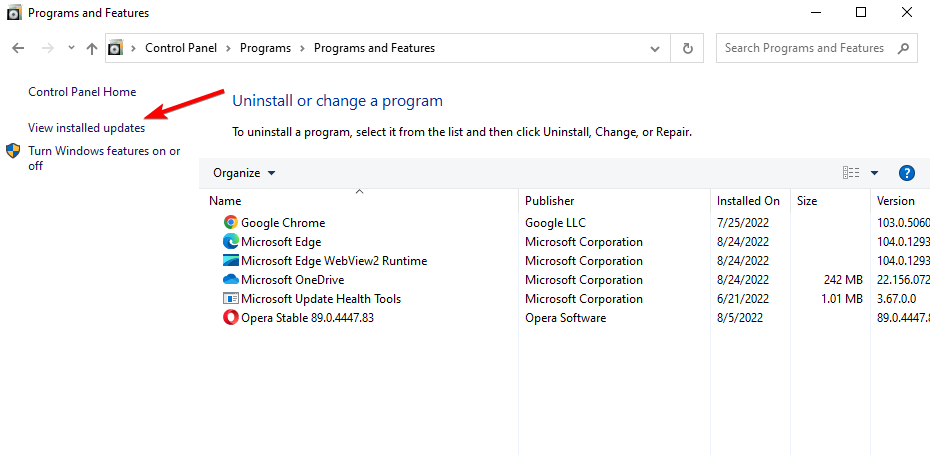This screenshot has width=930, height=455.
Task: Expand chevron after Programs breadcrumb
Action: pos(302,48)
